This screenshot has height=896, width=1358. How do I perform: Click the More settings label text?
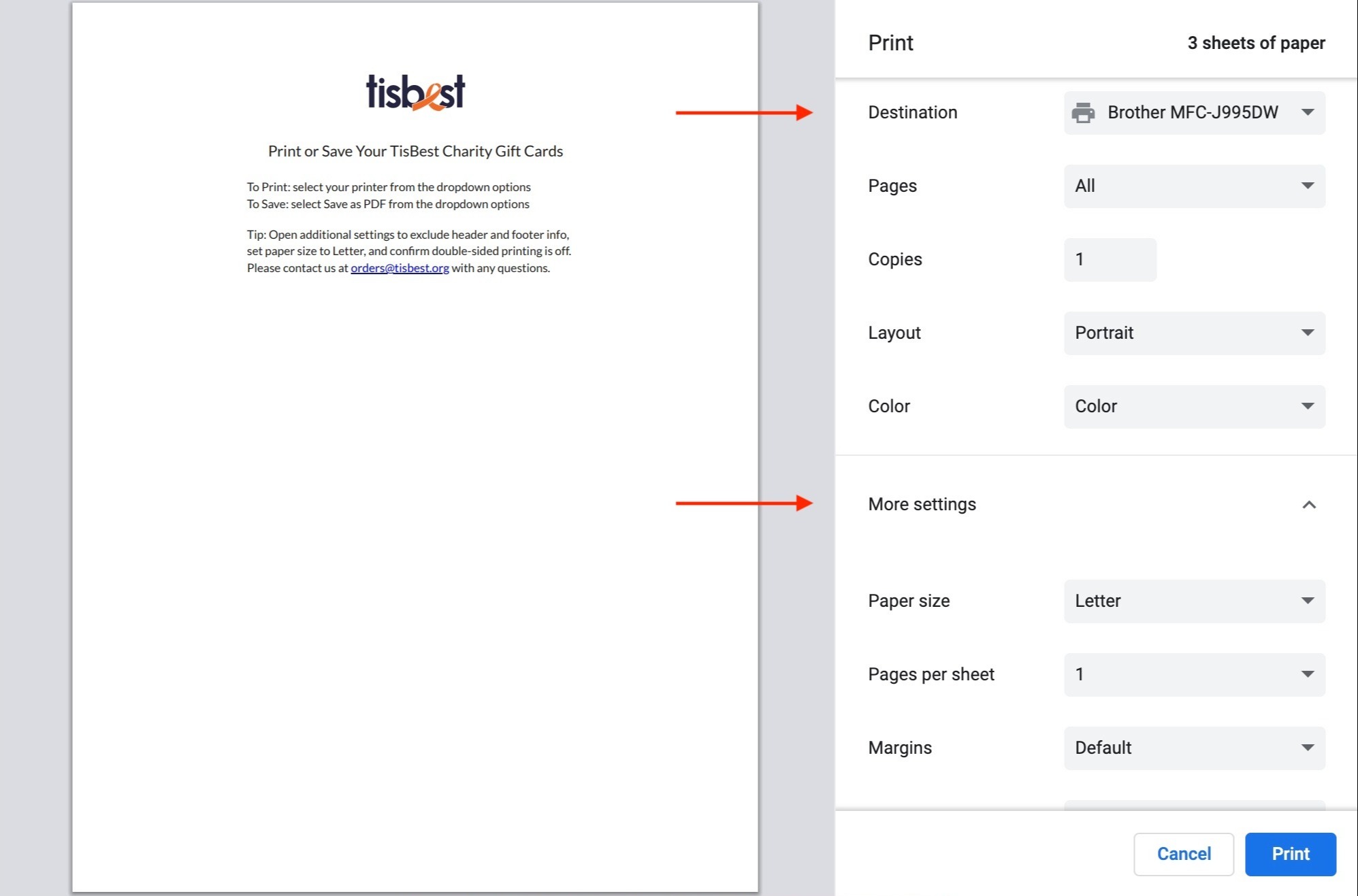click(922, 504)
